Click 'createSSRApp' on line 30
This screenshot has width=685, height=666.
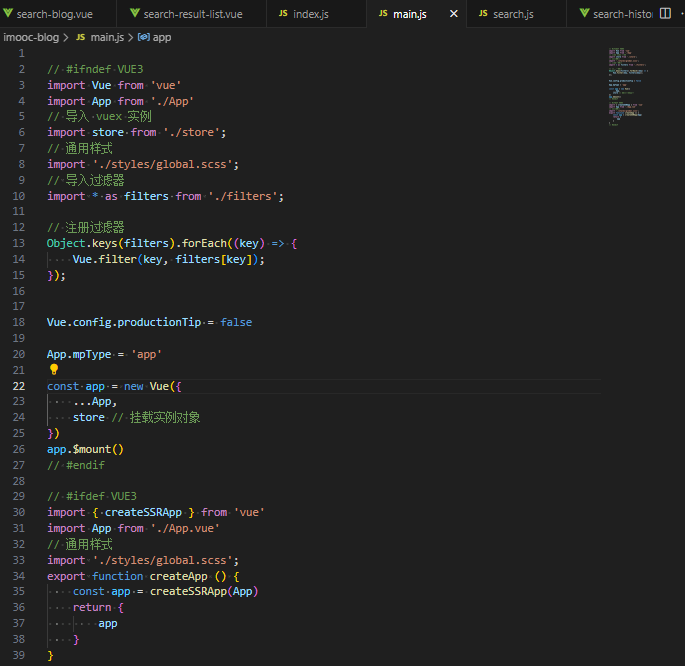pos(143,512)
